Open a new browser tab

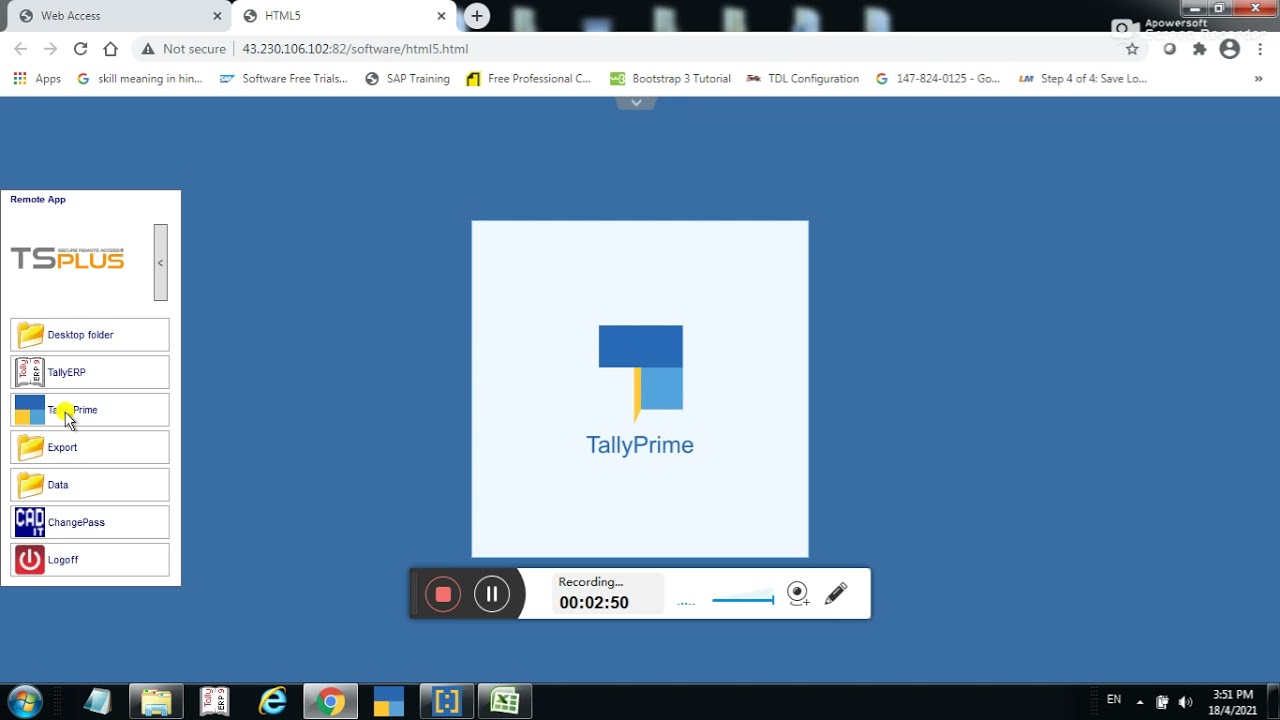(x=477, y=16)
